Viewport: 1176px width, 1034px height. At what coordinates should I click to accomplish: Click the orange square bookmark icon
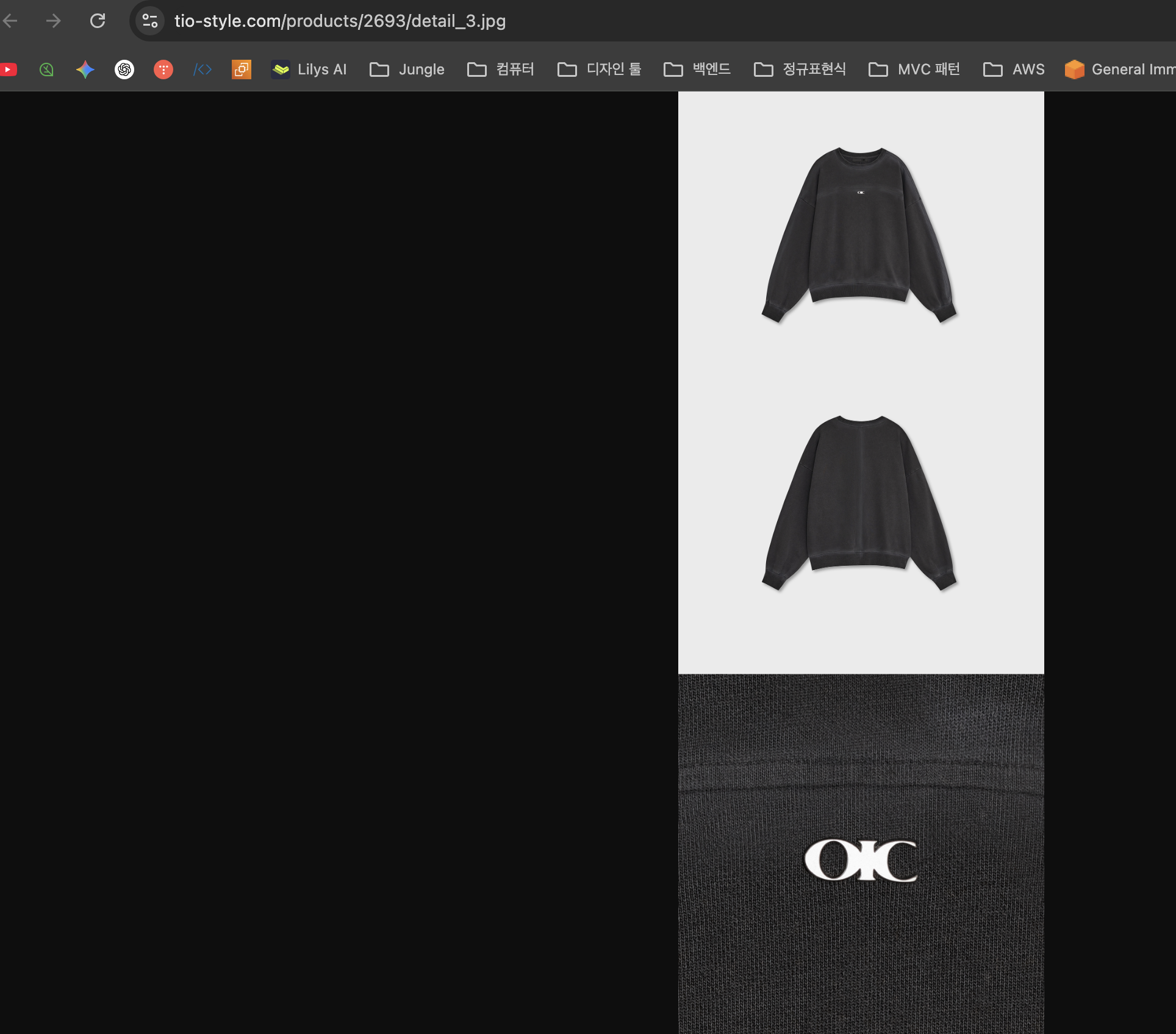pos(242,69)
